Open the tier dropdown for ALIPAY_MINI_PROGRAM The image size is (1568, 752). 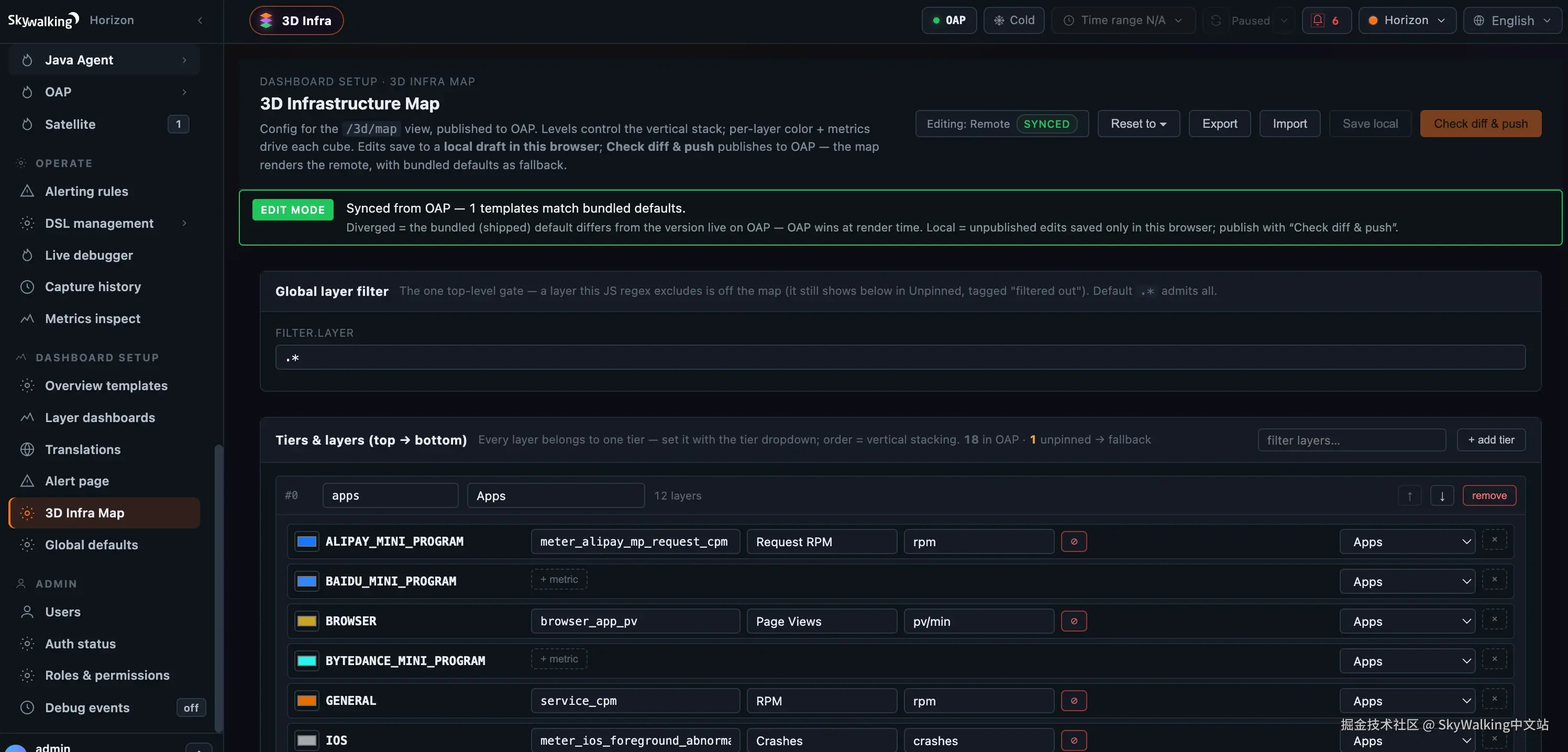click(1407, 541)
